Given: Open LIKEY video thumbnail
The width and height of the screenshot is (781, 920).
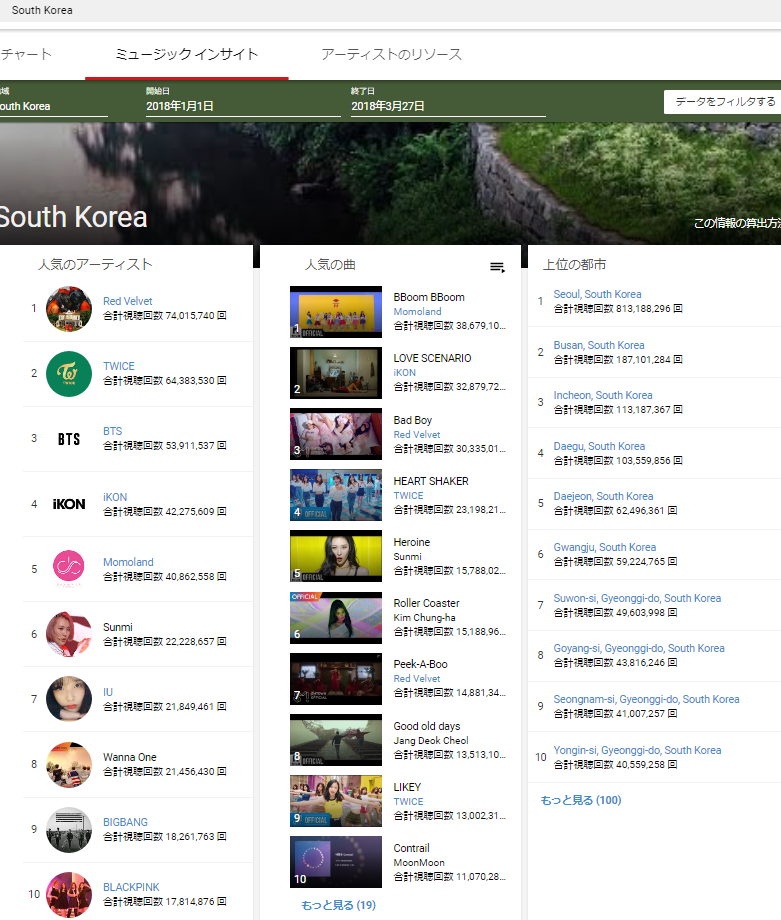Looking at the screenshot, I should (x=336, y=801).
